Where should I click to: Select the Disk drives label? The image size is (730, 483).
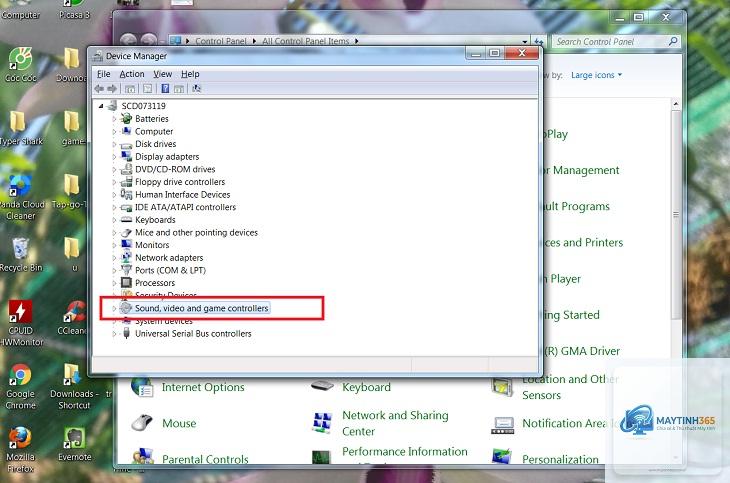pos(155,144)
